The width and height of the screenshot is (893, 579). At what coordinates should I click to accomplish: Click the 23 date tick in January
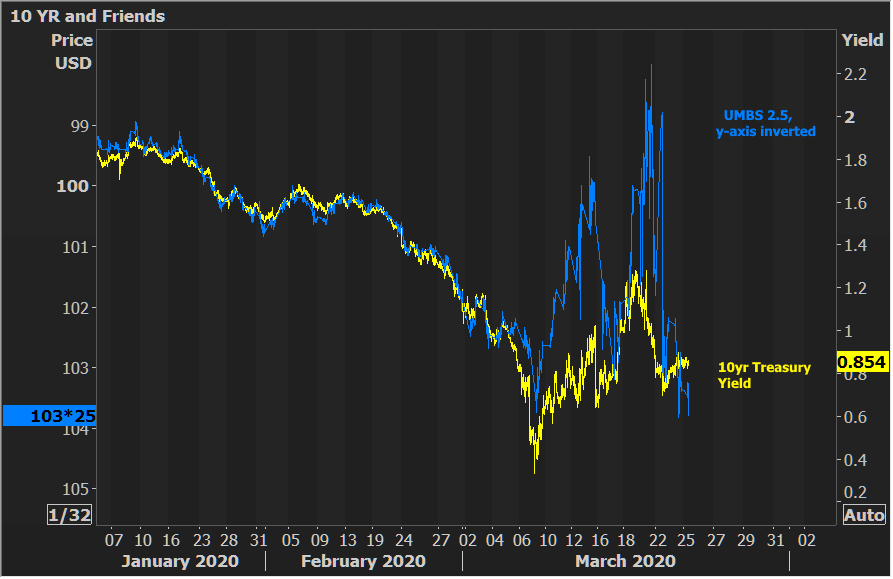pyautogui.click(x=200, y=539)
